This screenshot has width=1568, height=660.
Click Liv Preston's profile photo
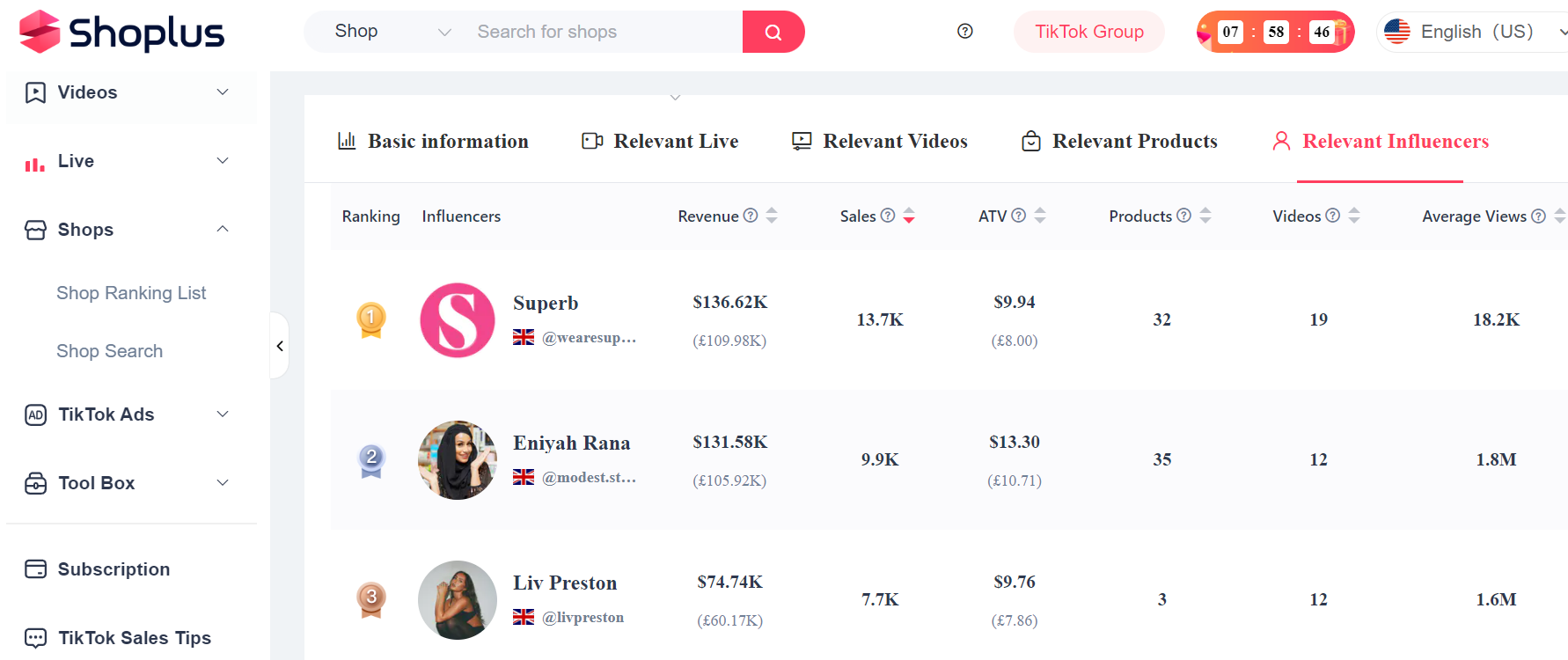[x=458, y=600]
